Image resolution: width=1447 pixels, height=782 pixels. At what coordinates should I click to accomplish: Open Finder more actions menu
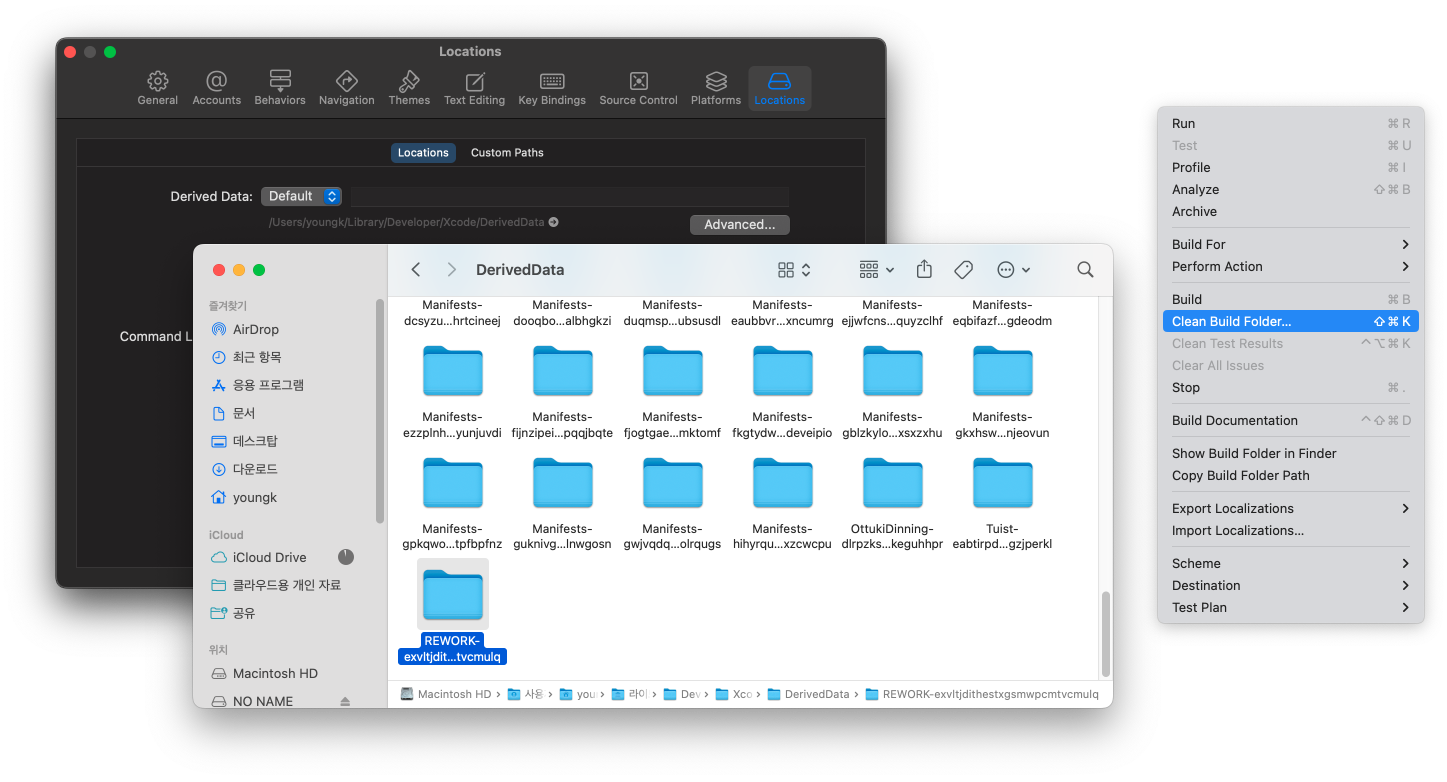(x=1013, y=270)
